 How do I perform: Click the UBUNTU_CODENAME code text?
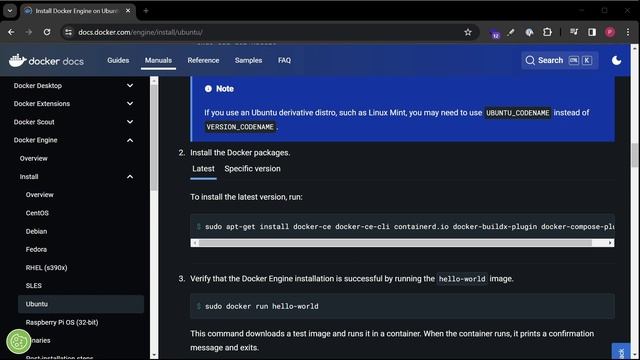tap(518, 113)
